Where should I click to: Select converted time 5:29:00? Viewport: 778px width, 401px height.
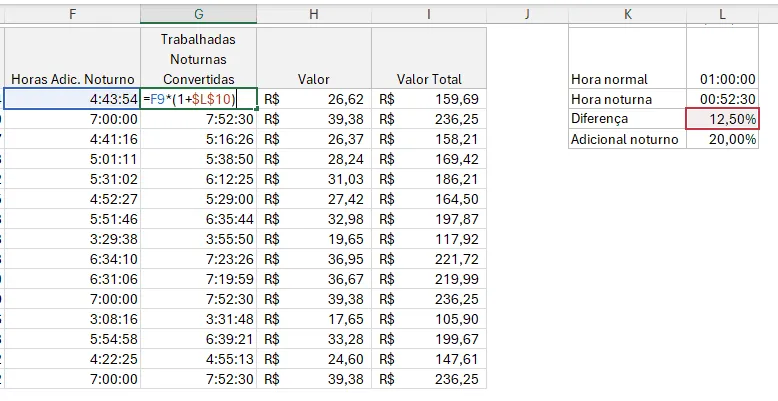(x=198, y=199)
